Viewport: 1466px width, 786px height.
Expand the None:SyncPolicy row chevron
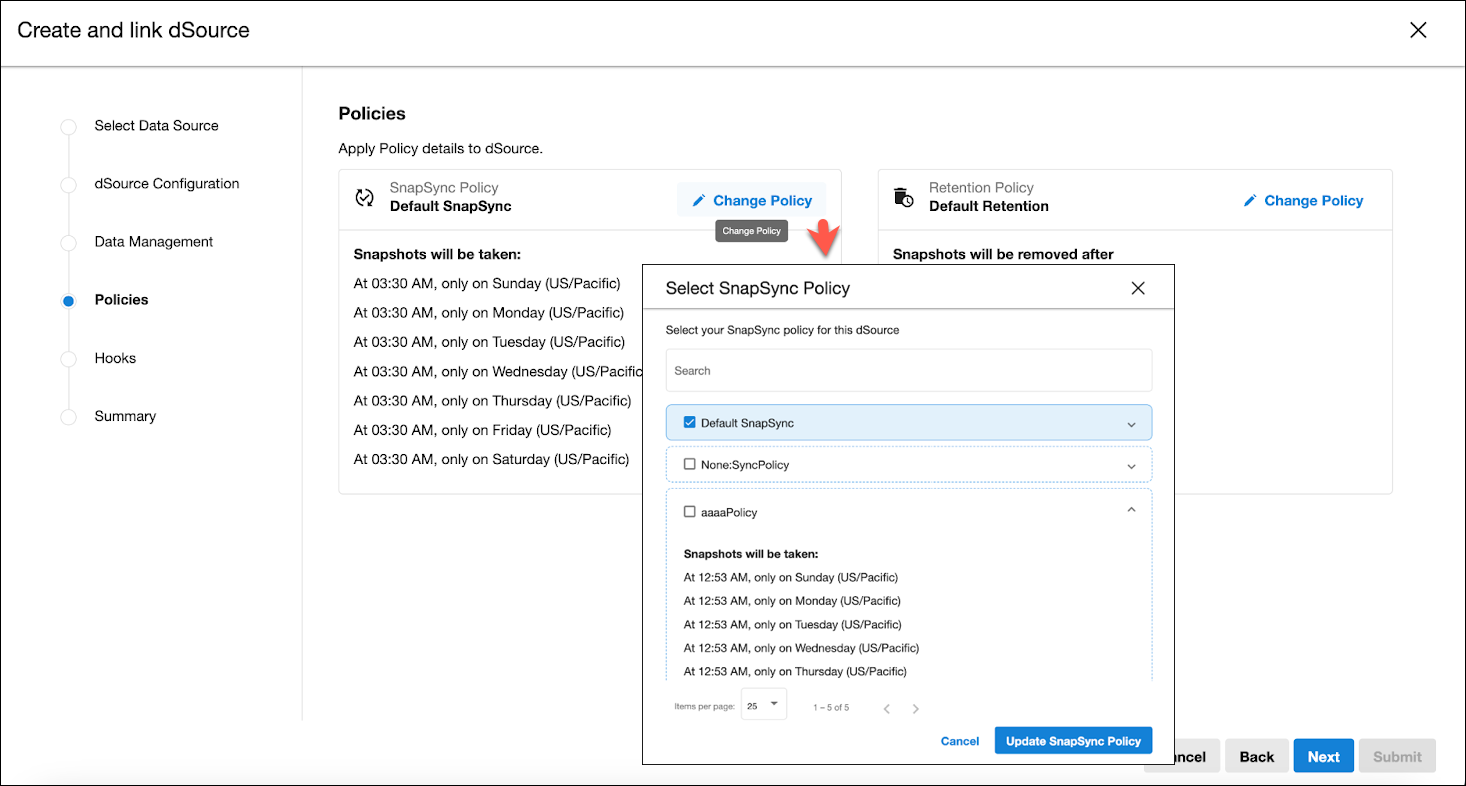click(x=1131, y=466)
